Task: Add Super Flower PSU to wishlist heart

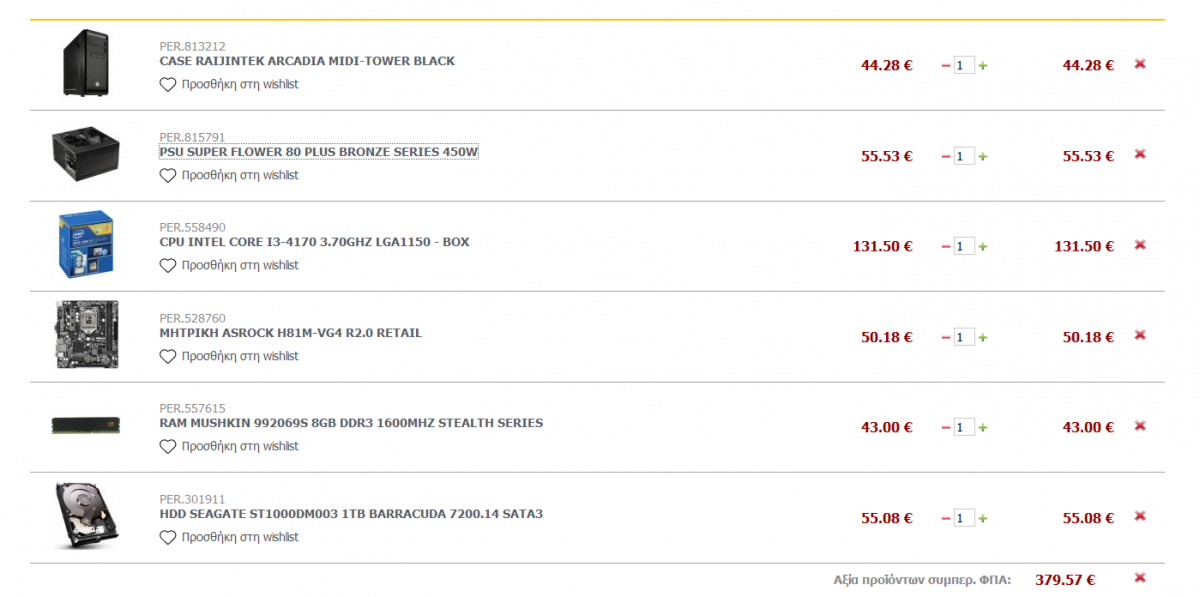Action: (x=168, y=176)
